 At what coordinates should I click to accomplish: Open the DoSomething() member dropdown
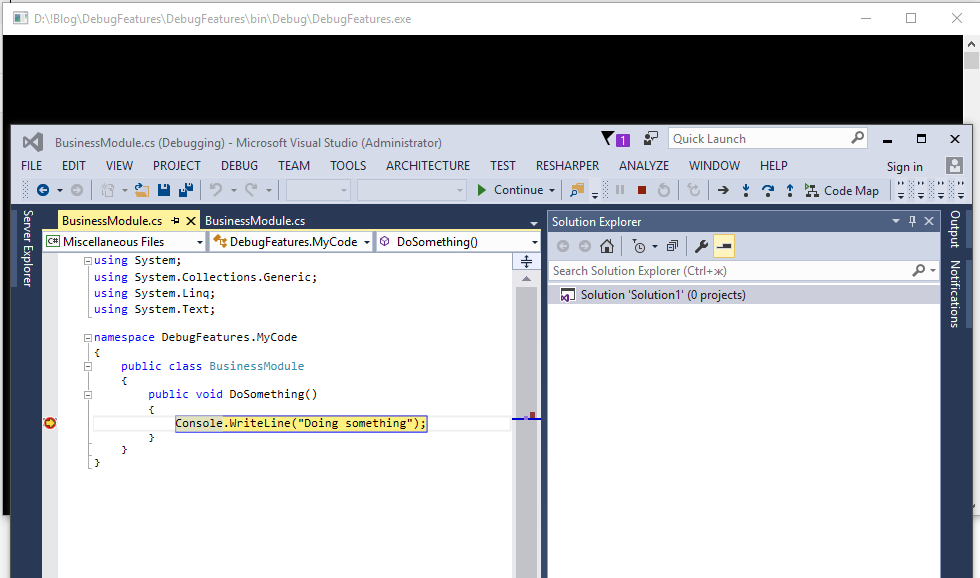coord(533,241)
